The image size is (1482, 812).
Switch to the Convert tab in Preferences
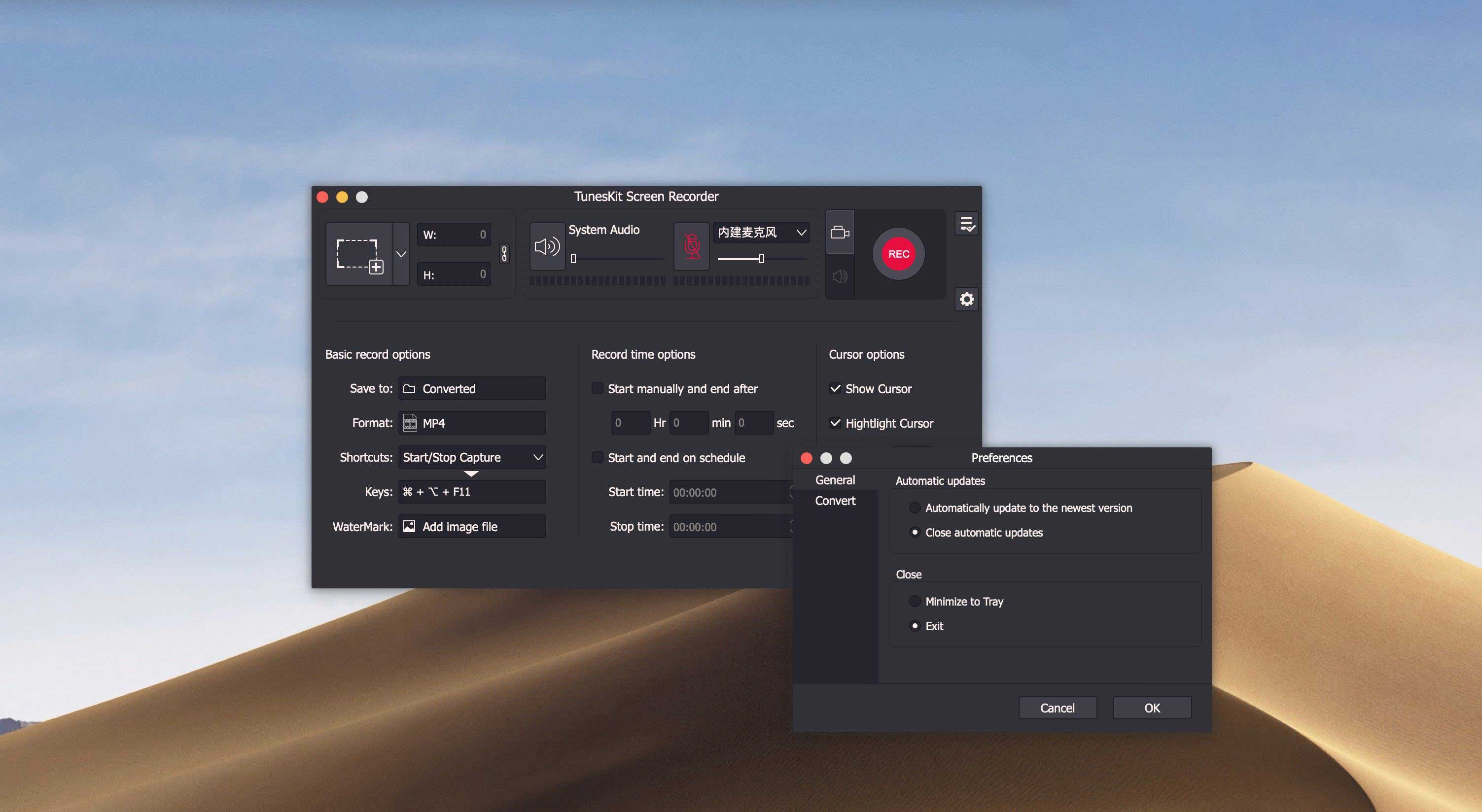click(x=835, y=500)
